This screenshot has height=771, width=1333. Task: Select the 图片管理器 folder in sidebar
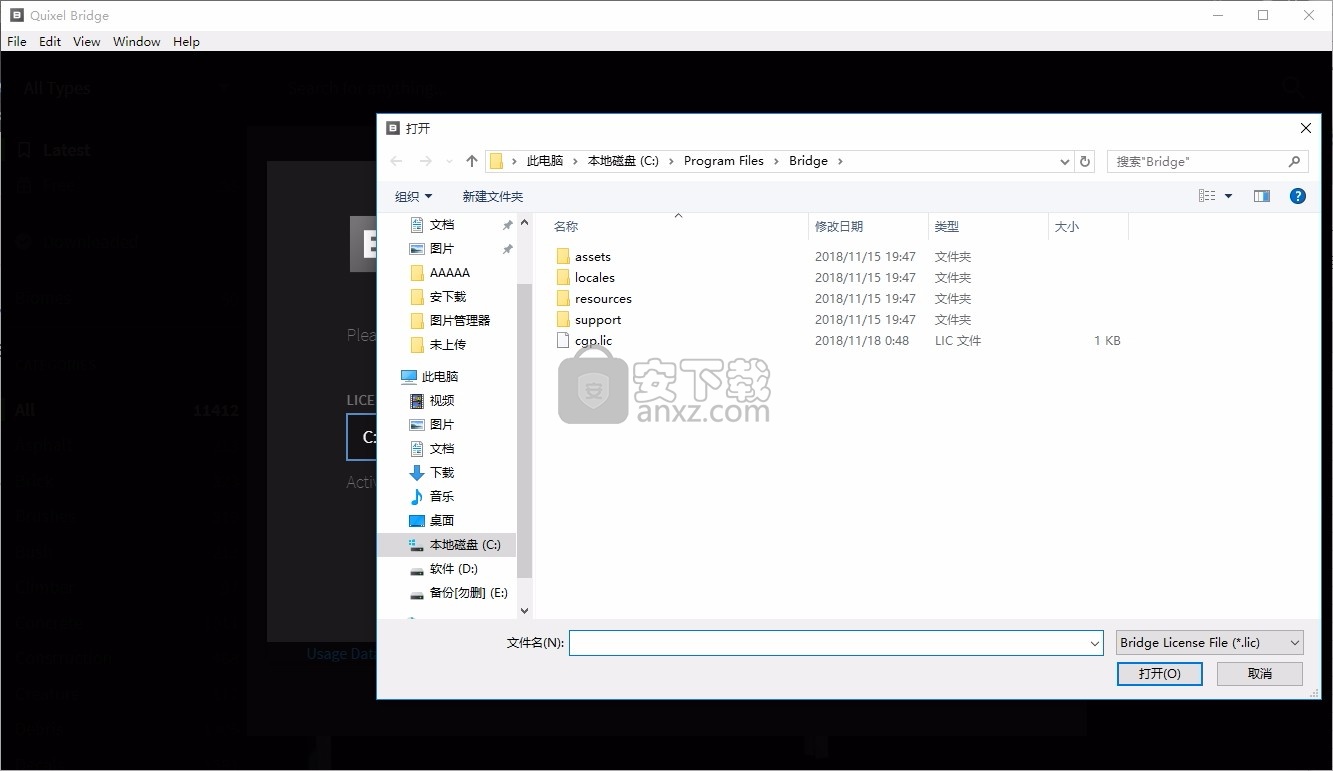(x=459, y=321)
